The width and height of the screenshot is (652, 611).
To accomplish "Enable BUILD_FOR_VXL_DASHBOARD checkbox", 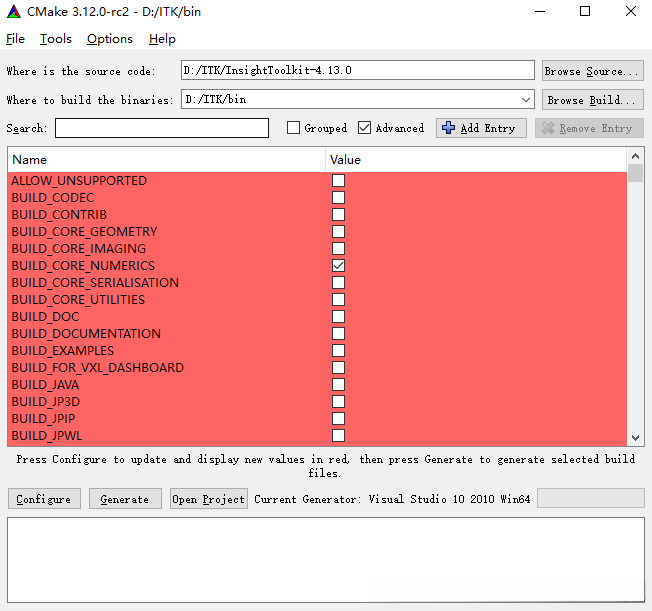I will pyautogui.click(x=338, y=368).
